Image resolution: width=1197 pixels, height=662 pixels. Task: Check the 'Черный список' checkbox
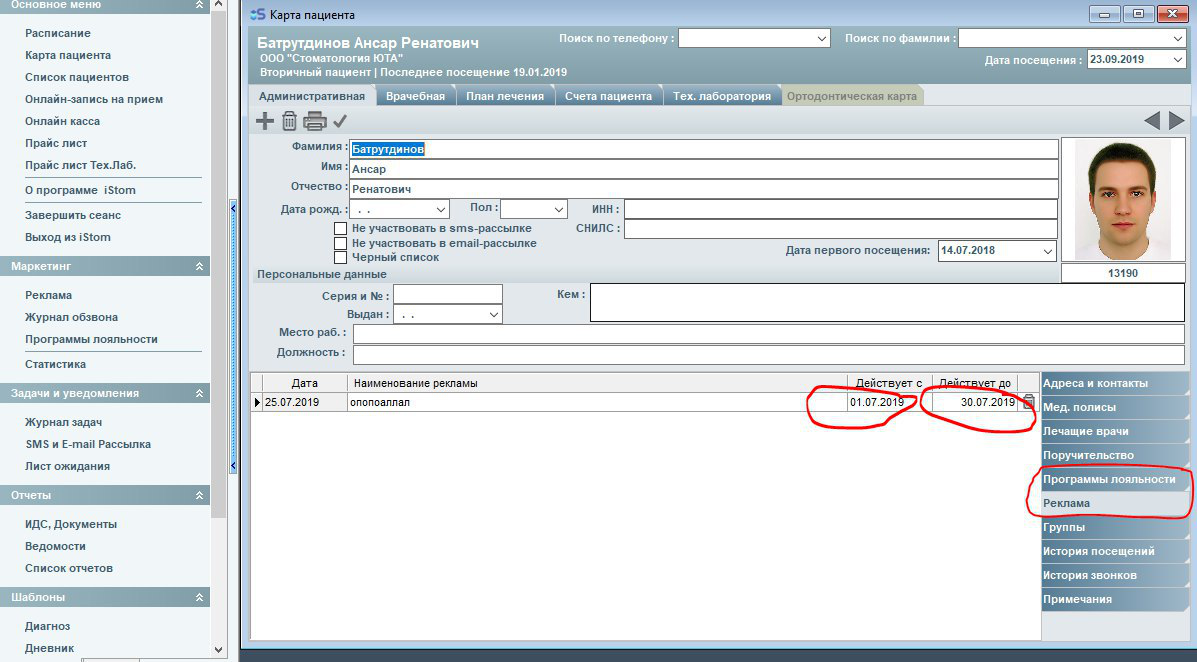340,257
